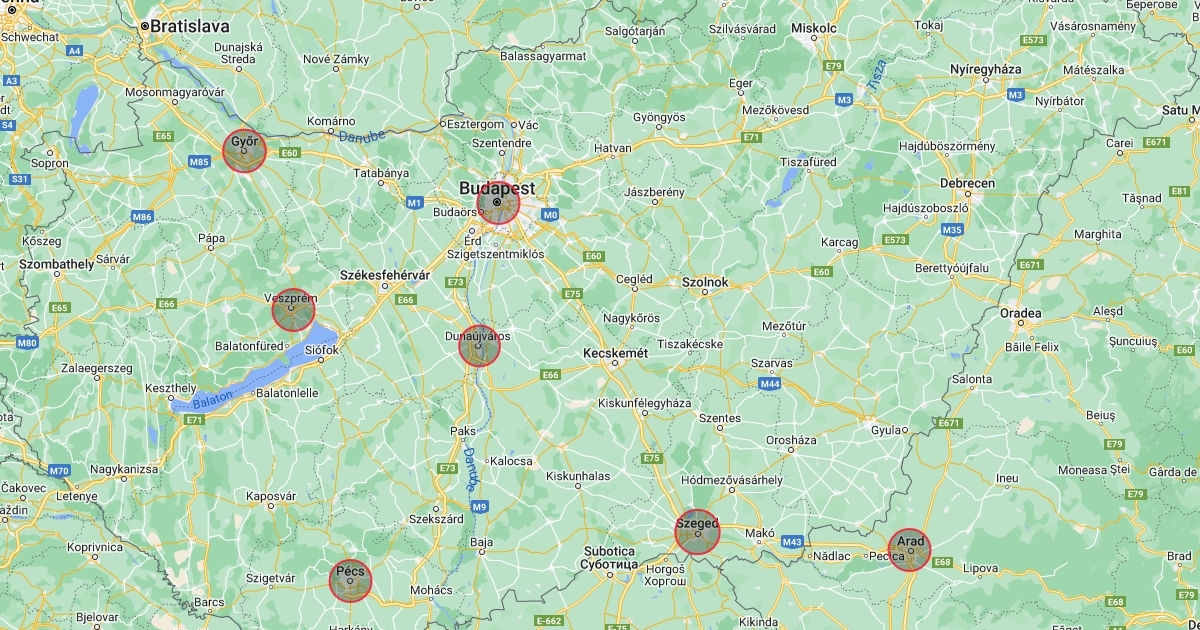Select the red marker at Pécs
The width and height of the screenshot is (1200, 630).
tap(351, 581)
